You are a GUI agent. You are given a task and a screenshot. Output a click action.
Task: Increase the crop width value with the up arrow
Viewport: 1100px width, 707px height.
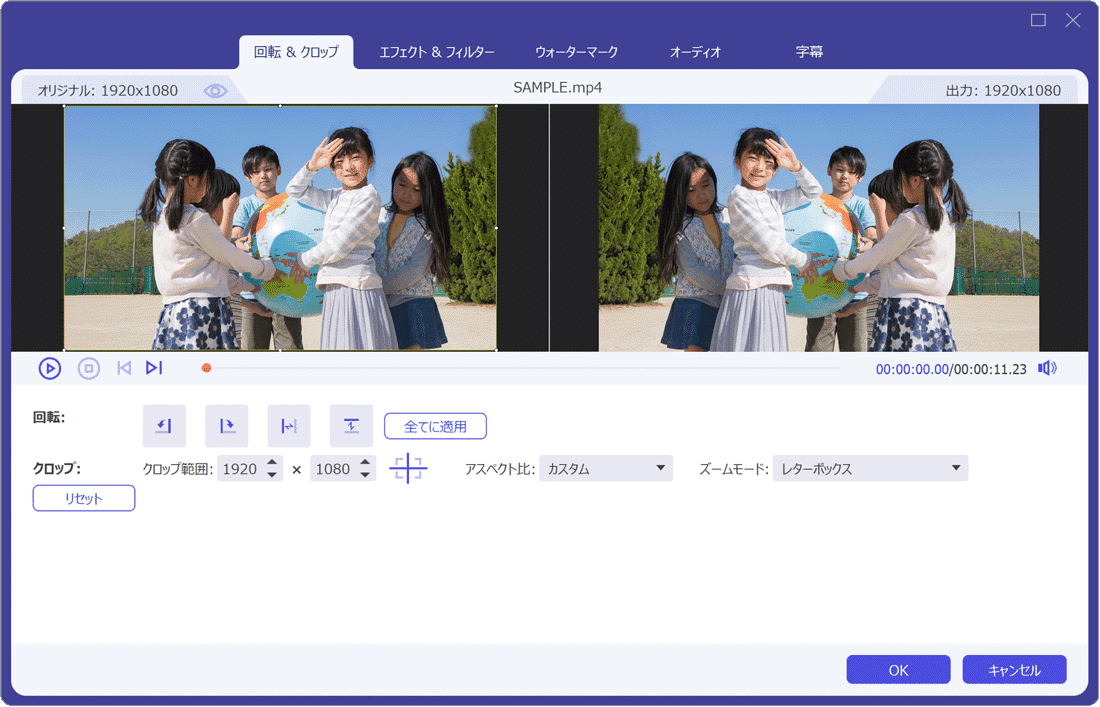(x=272, y=462)
